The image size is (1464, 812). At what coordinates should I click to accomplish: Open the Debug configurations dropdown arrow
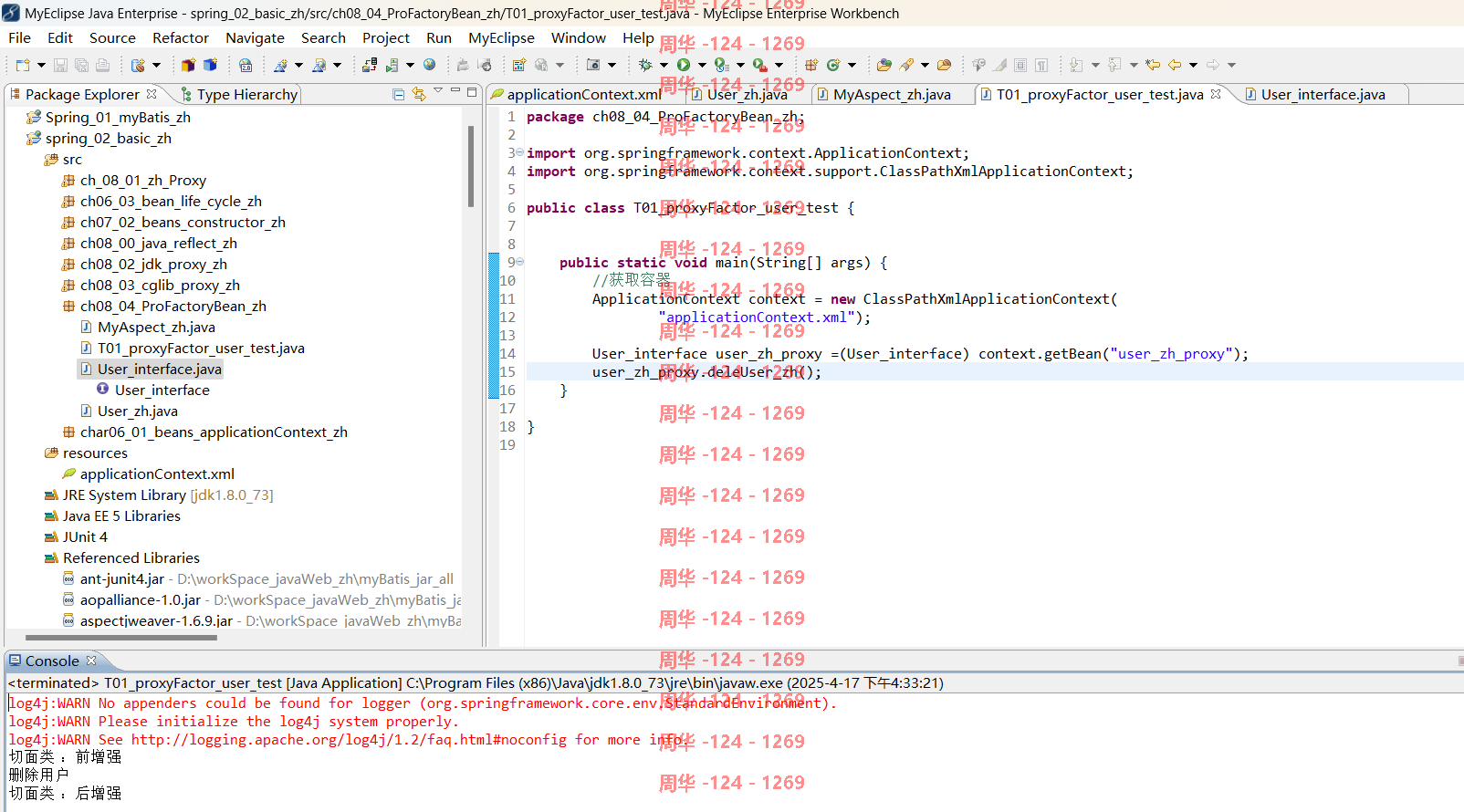coord(664,65)
